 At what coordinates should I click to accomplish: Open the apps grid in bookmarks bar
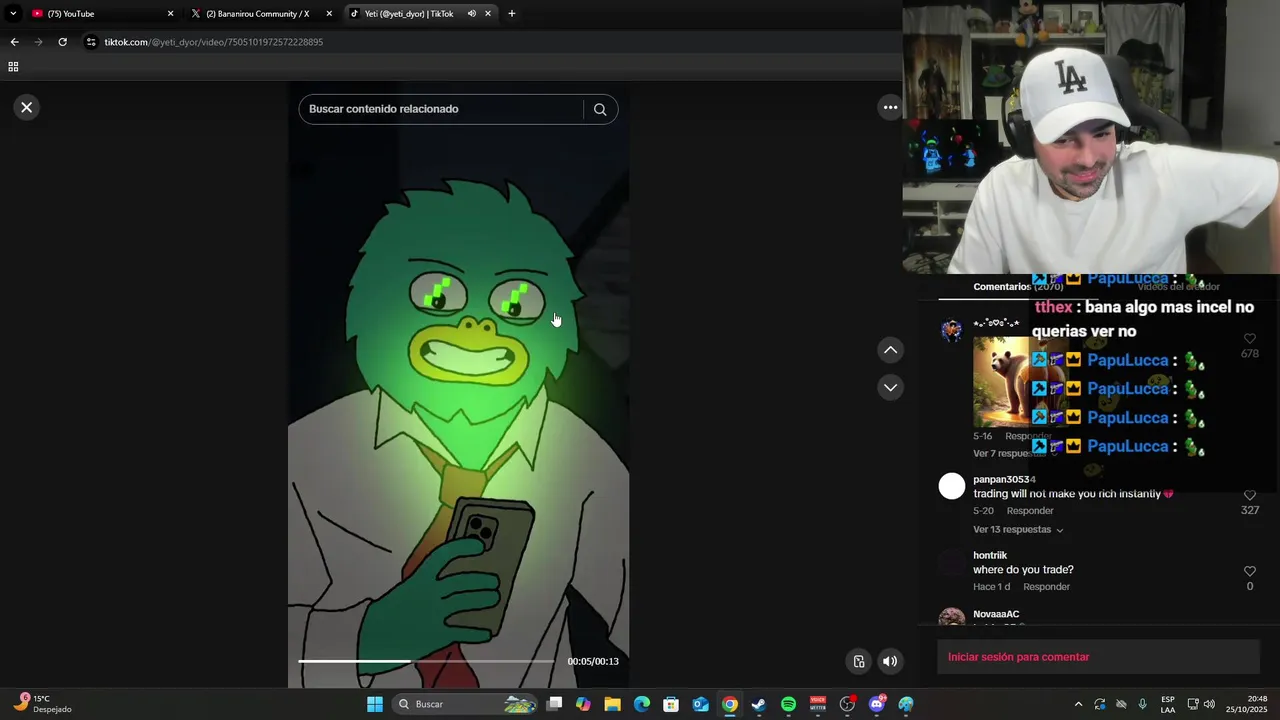click(x=13, y=67)
